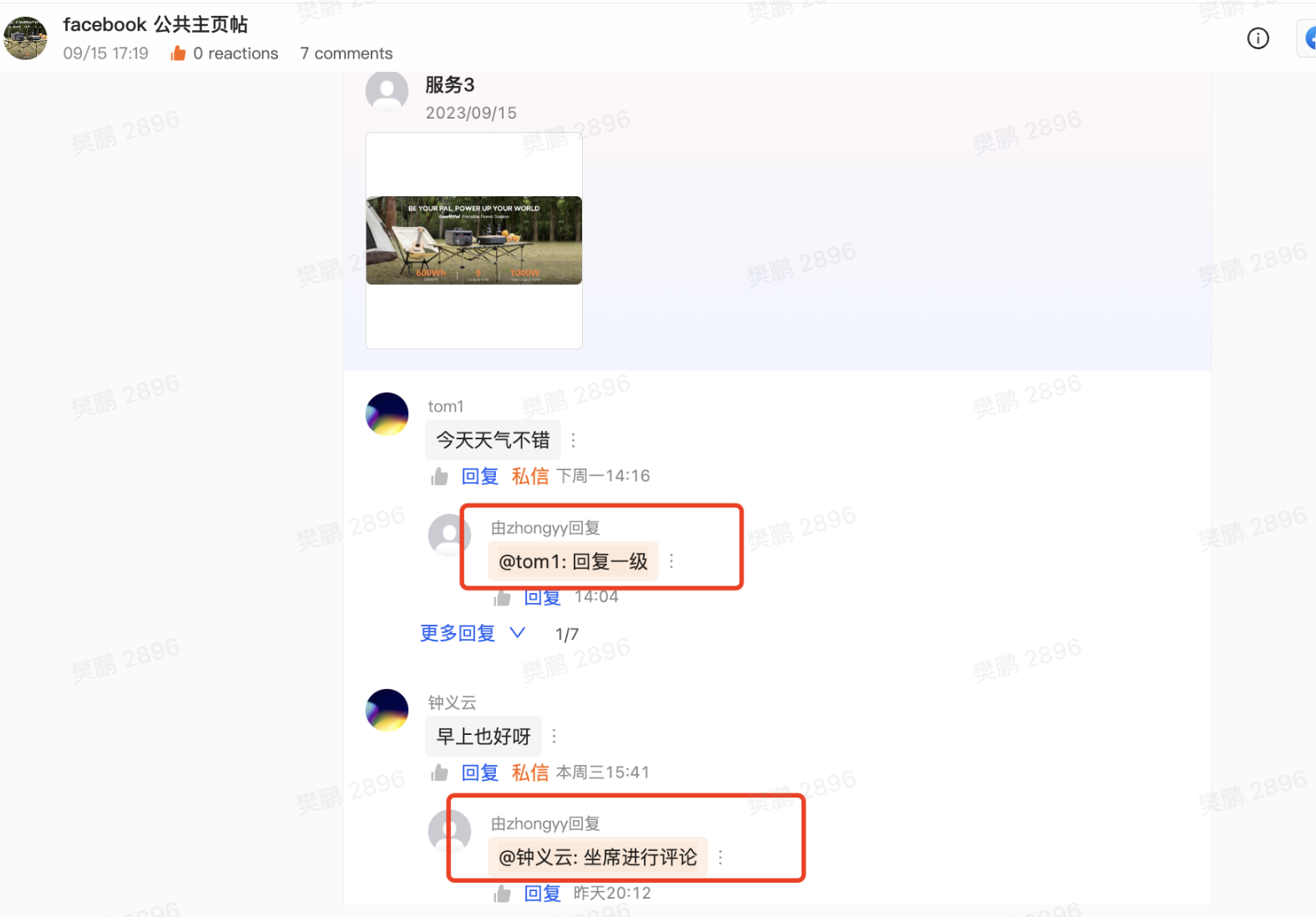Open more options beside 坐席进行评论 reply
This screenshot has height=917, width=1316.
pos(720,858)
